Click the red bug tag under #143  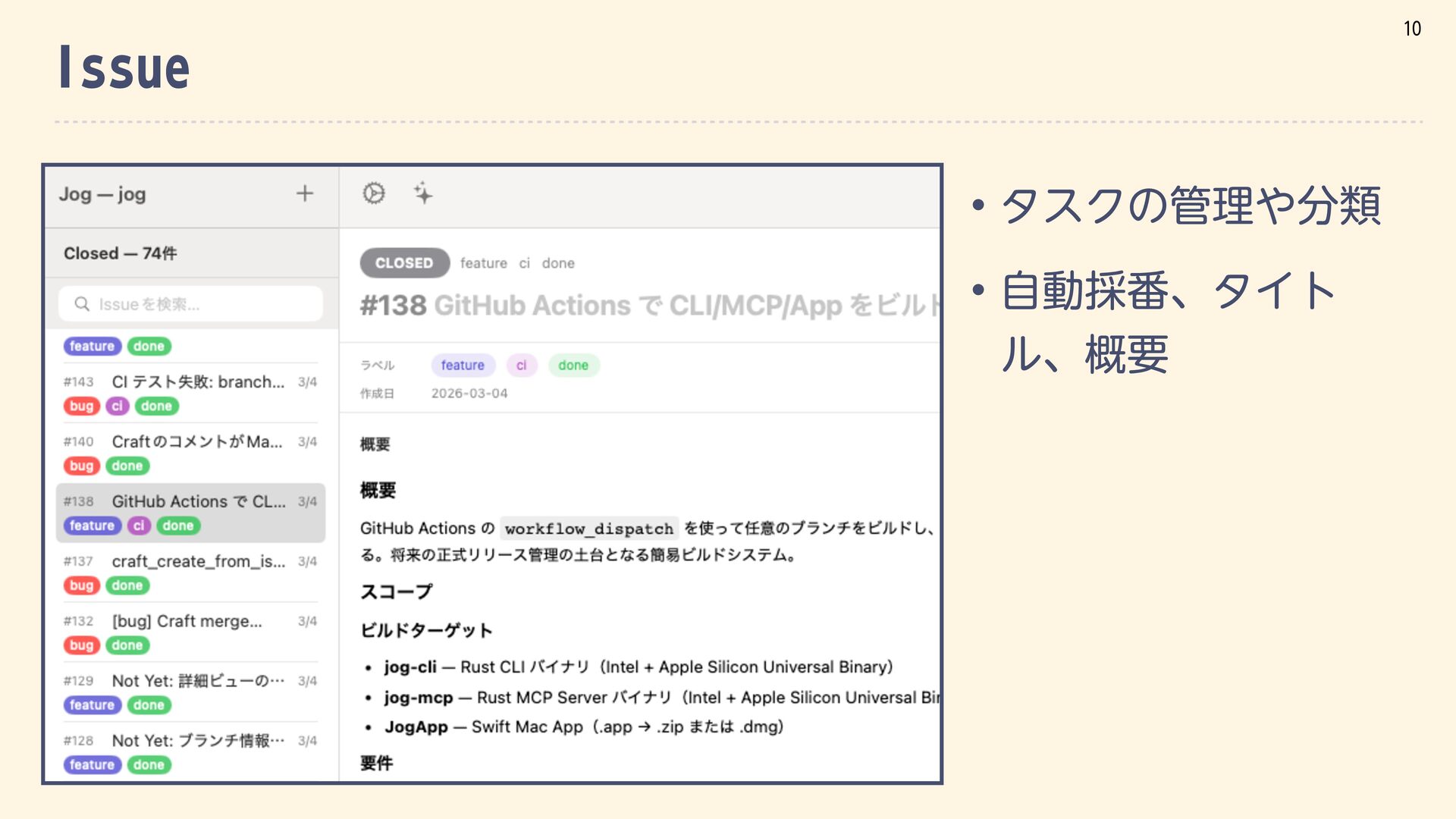pos(81,406)
